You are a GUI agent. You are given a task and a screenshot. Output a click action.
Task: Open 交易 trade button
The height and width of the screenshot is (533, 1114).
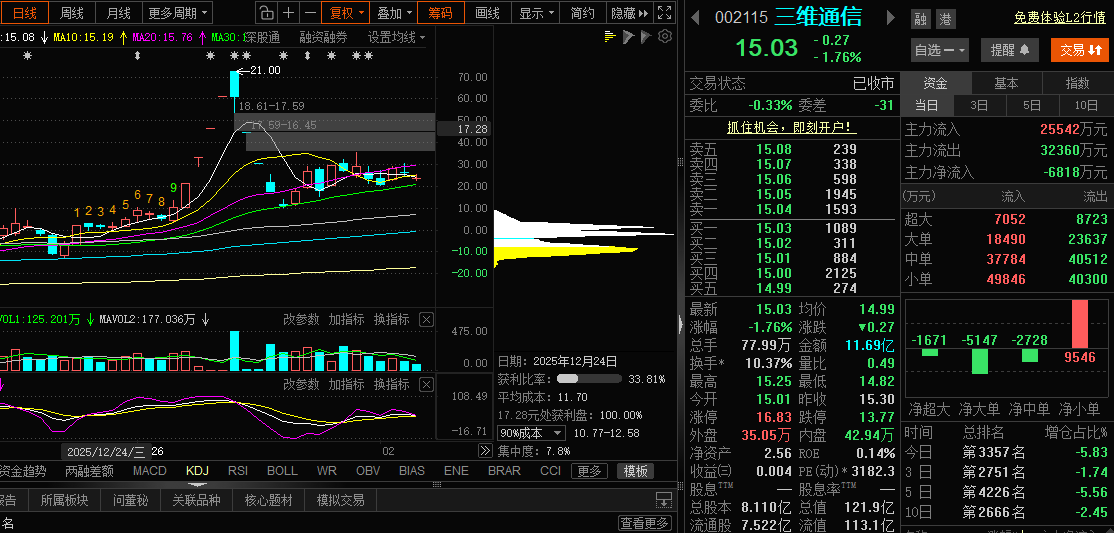[x=1079, y=50]
